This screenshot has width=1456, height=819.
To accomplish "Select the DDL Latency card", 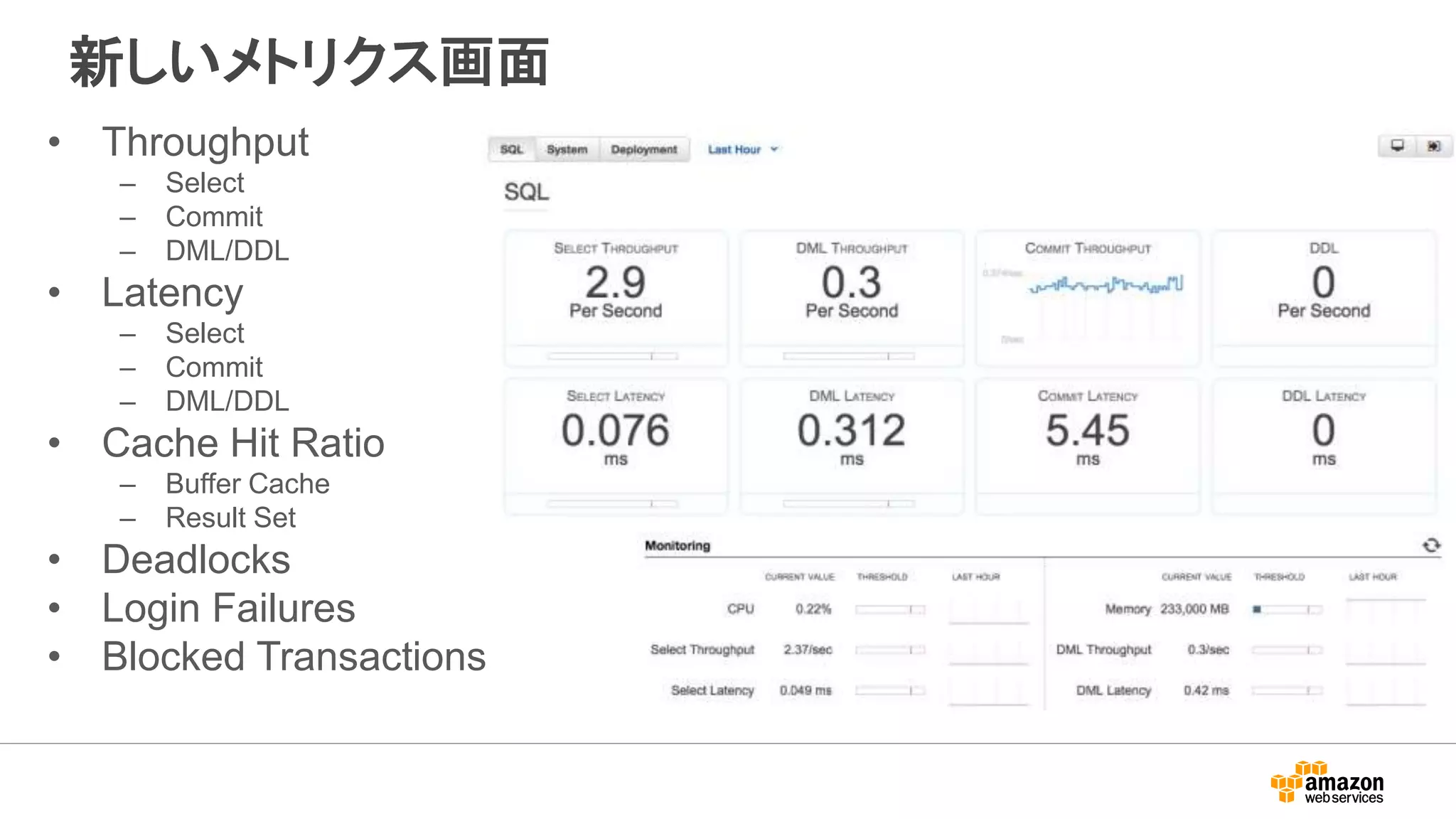I will pyautogui.click(x=1324, y=446).
